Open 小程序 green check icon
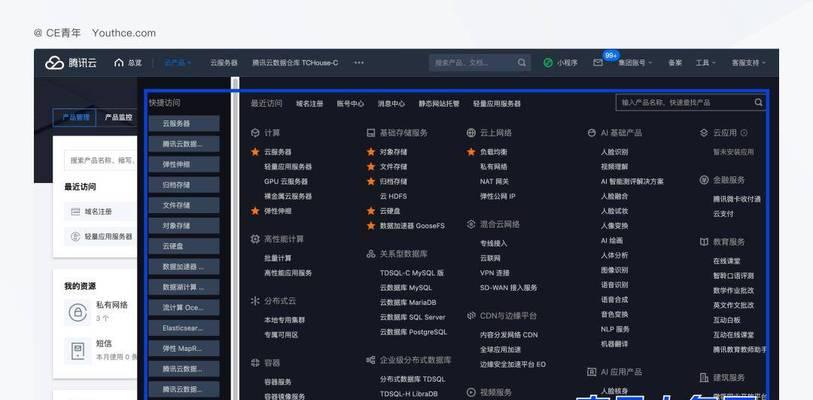 548,63
